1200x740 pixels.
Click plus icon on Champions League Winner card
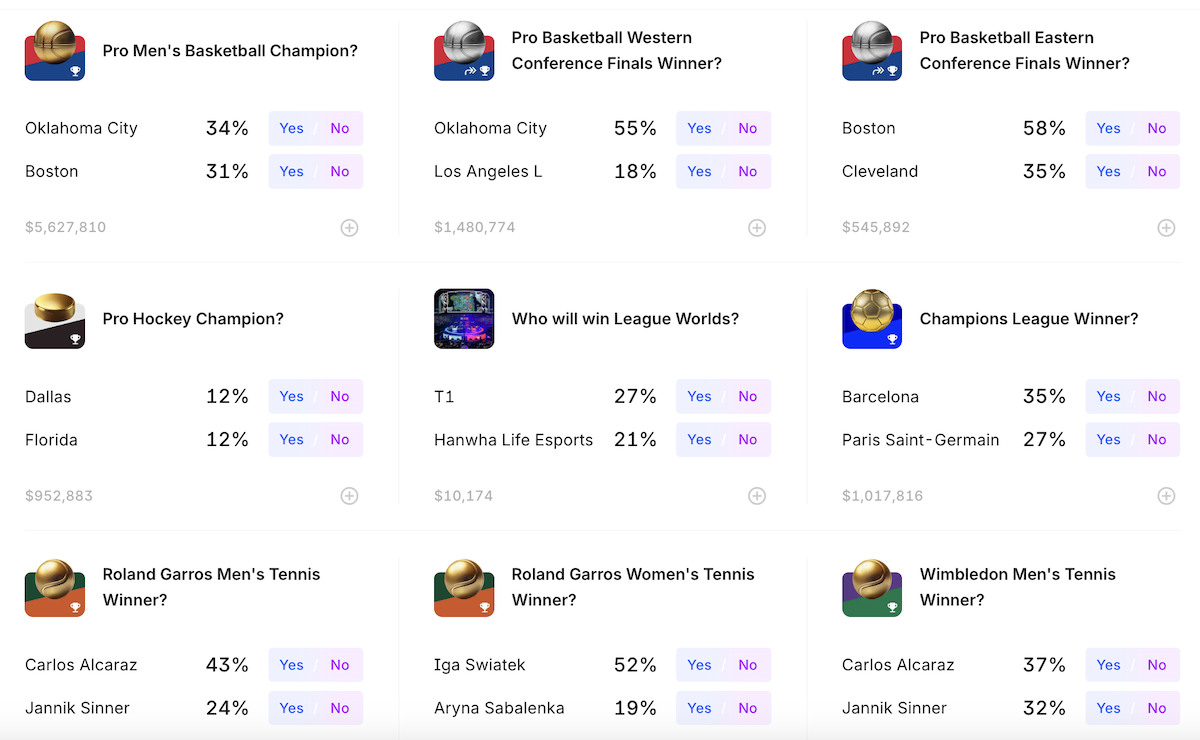(1166, 496)
